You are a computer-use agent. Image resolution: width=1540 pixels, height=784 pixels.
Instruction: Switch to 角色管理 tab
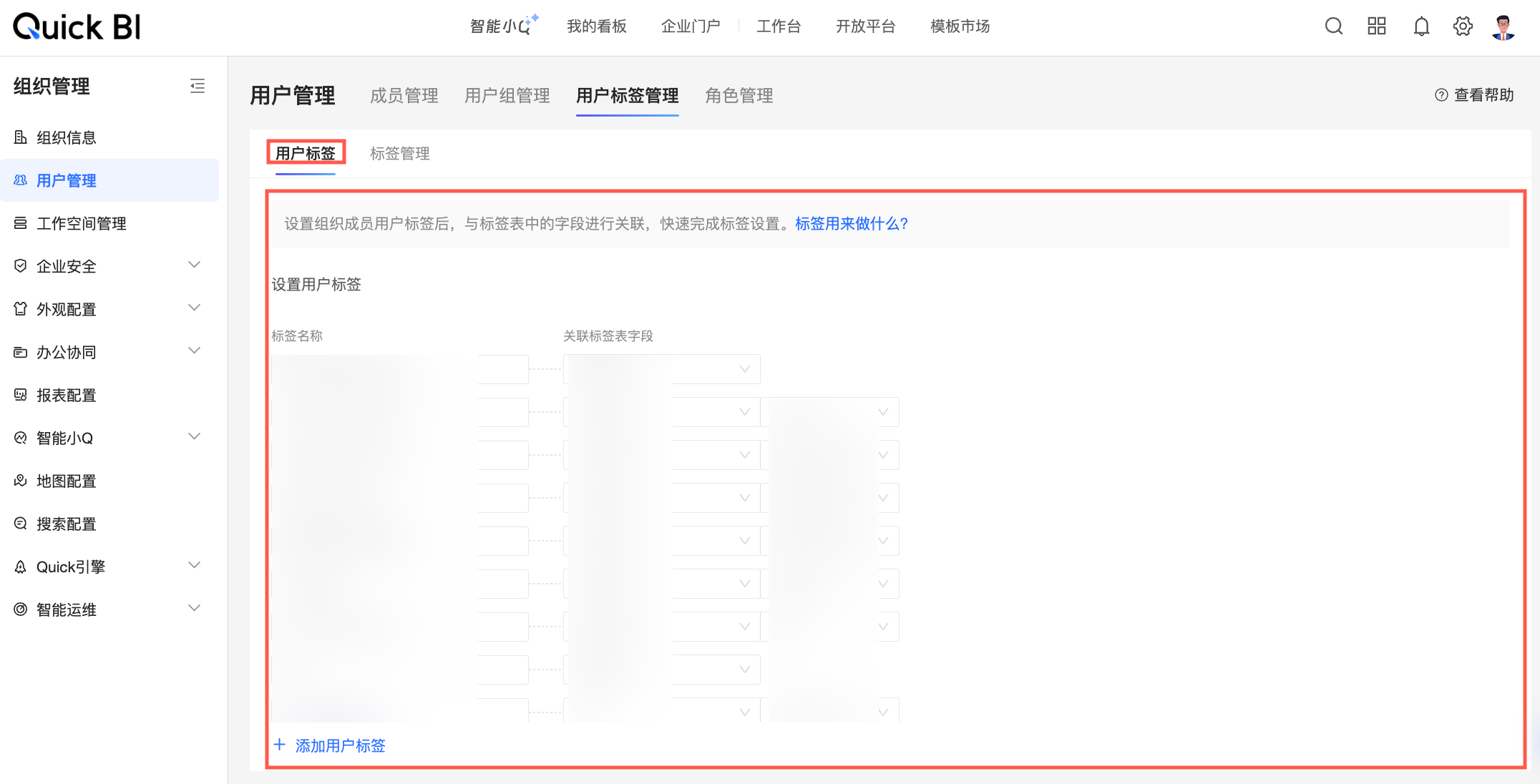(x=739, y=95)
